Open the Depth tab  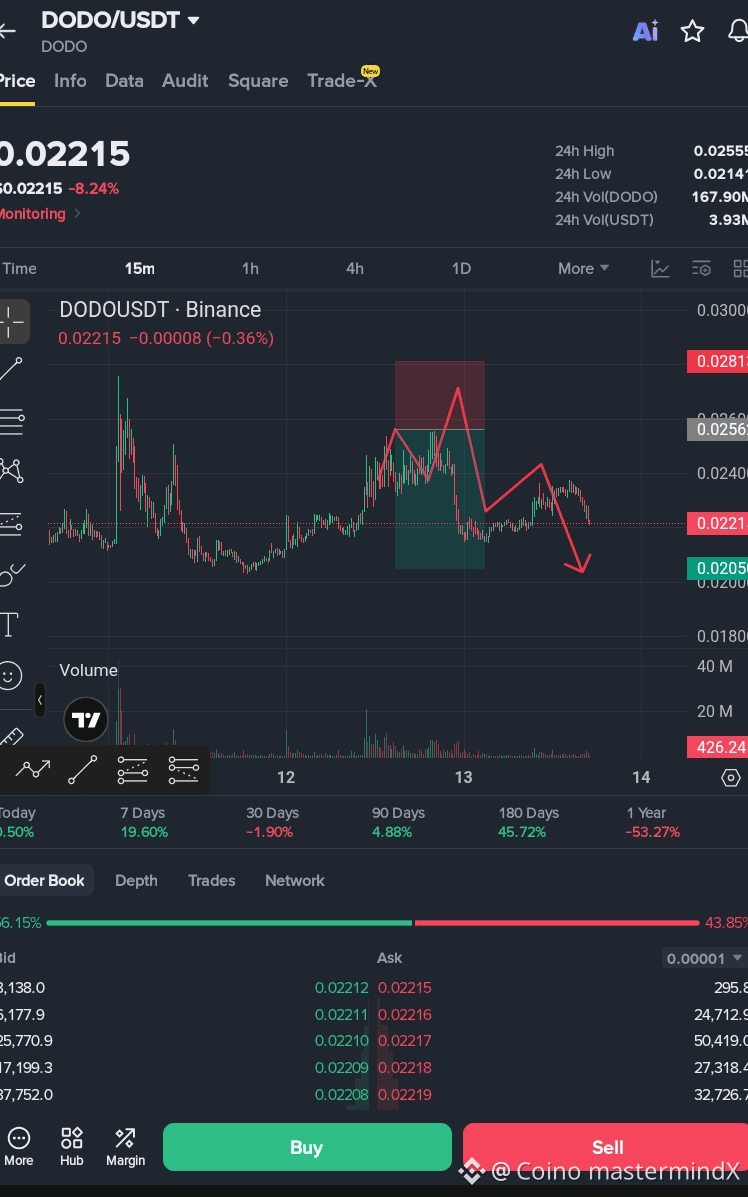coord(136,880)
